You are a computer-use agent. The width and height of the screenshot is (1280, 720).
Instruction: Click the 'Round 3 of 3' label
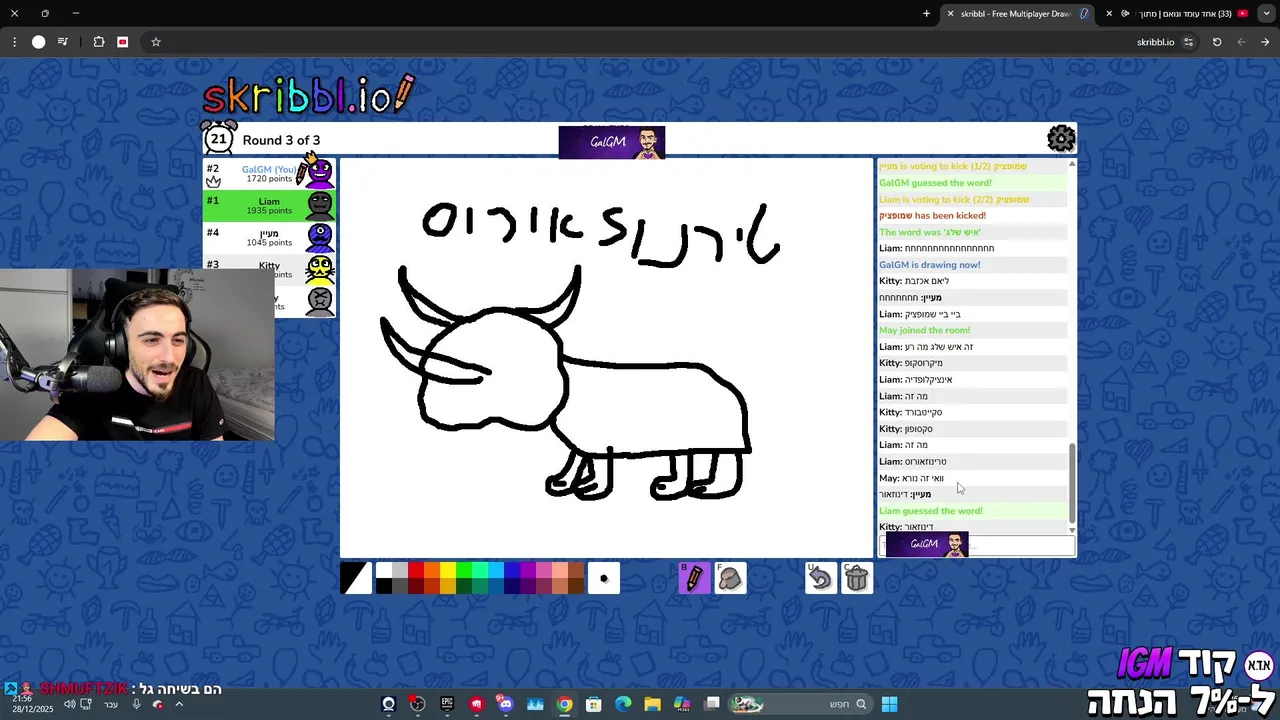[x=281, y=140]
